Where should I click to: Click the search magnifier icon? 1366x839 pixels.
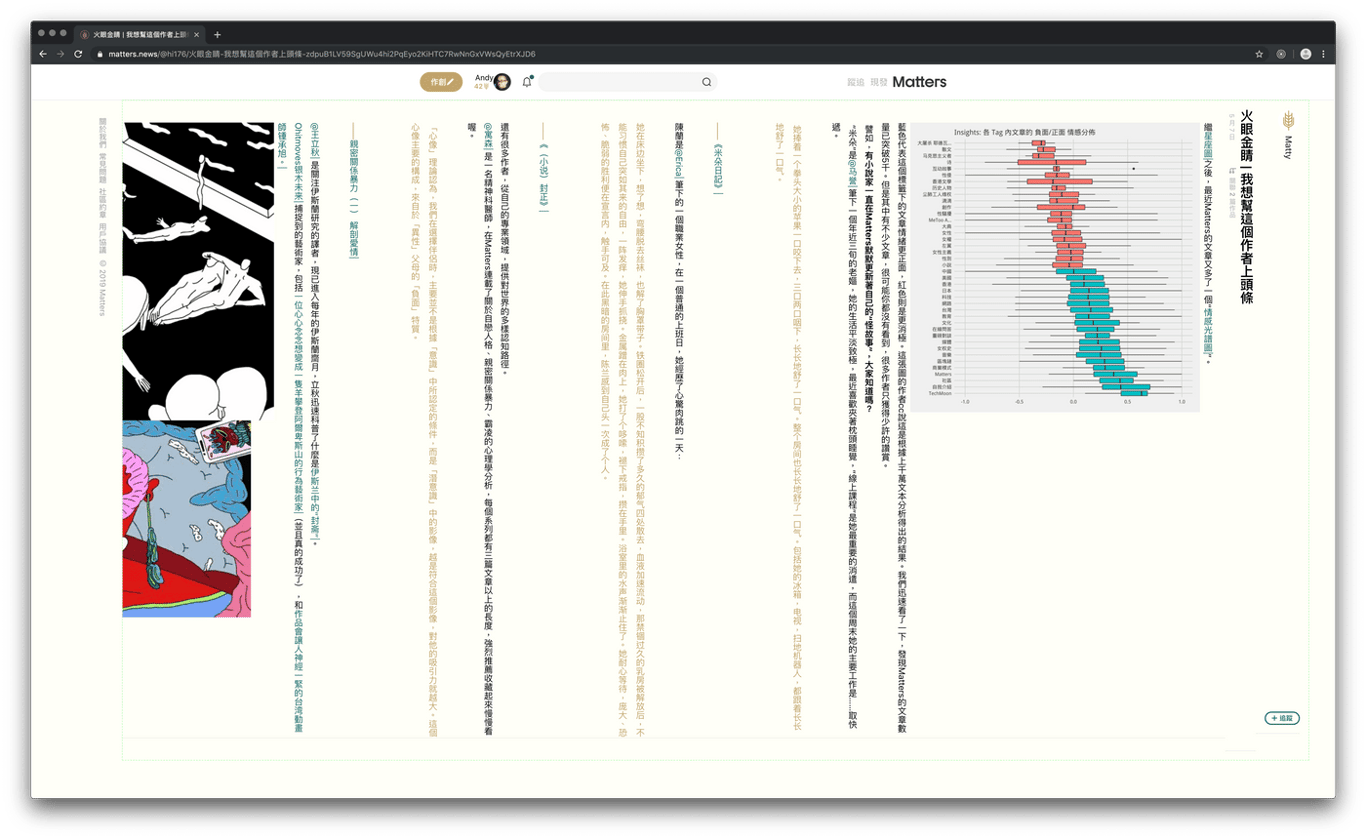pos(706,82)
